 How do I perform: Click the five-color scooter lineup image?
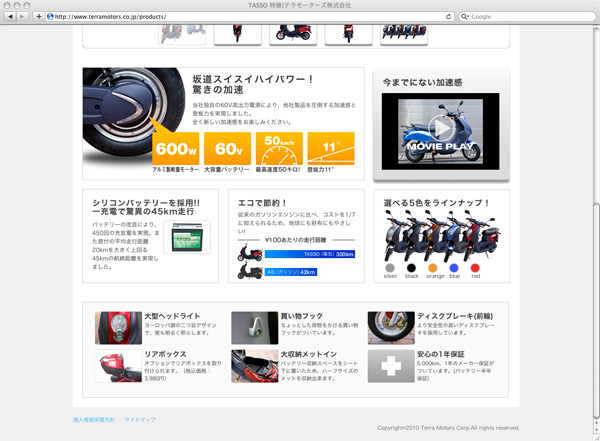442,235
